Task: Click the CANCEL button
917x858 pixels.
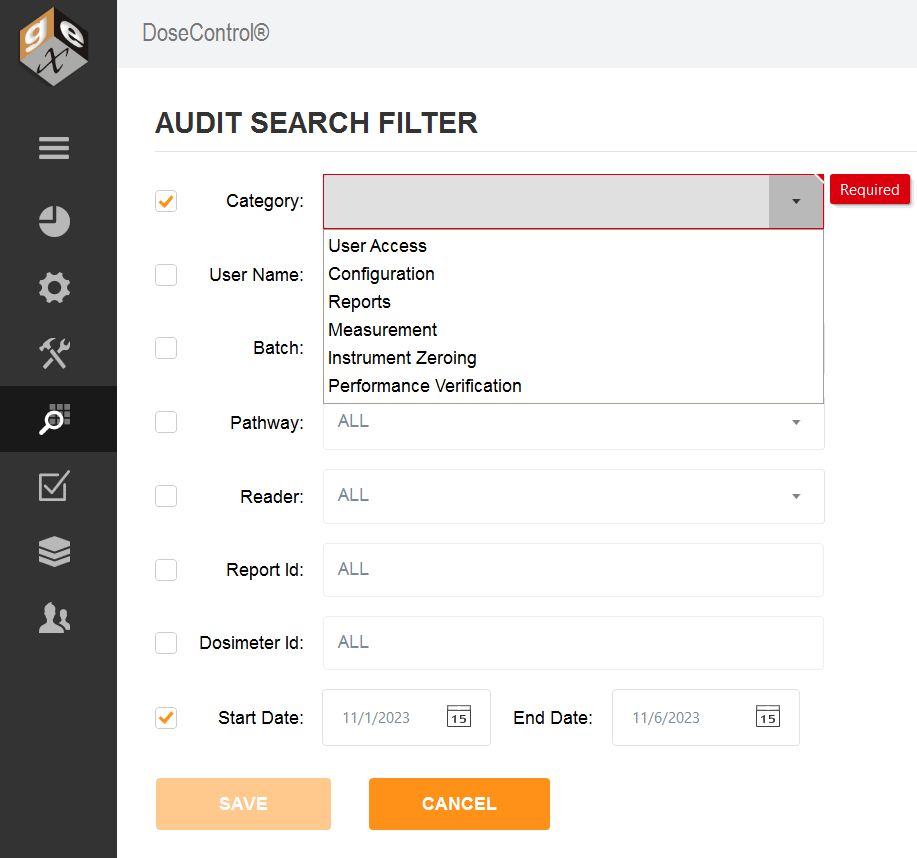Action: coord(459,804)
